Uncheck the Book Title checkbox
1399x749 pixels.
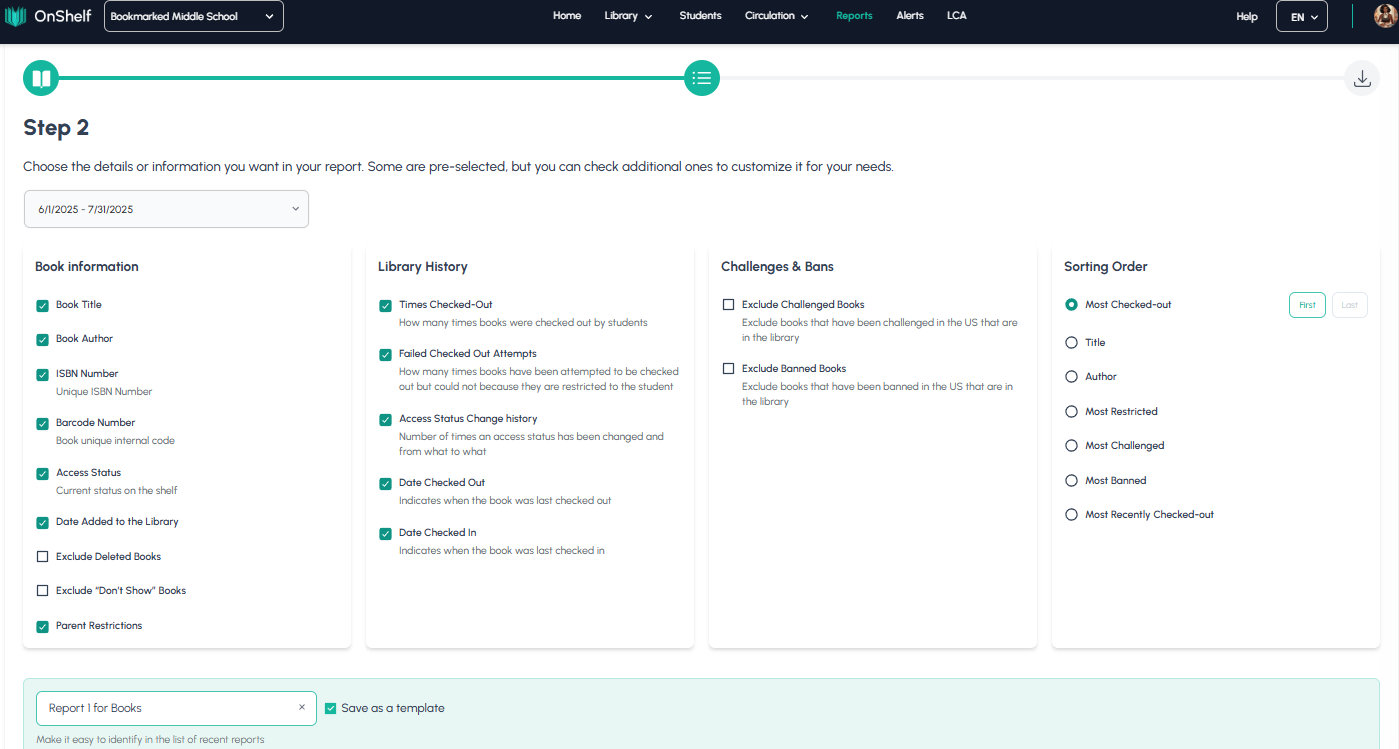pyautogui.click(x=42, y=306)
